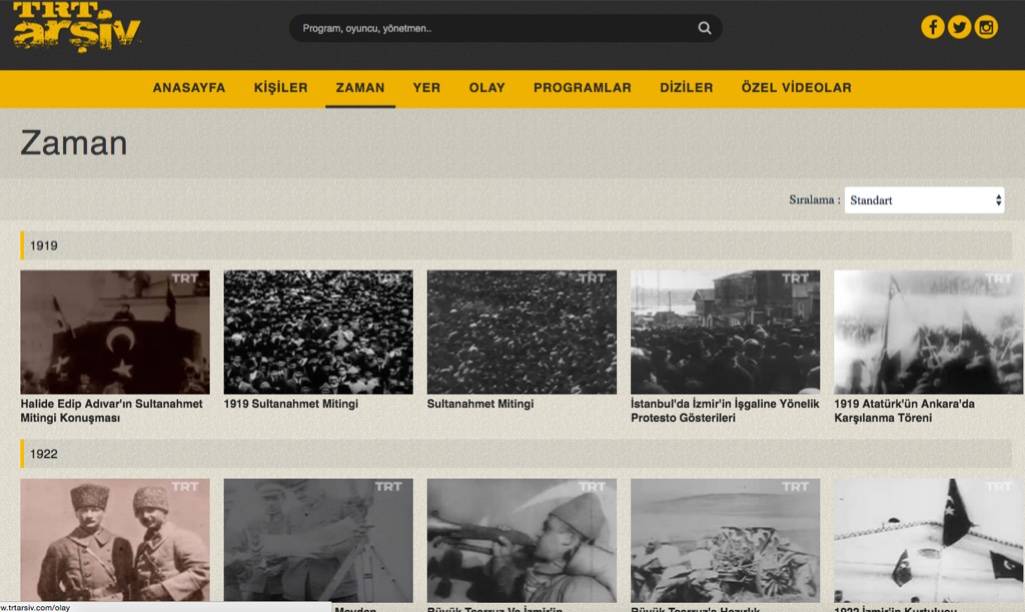
Task: Click the TRT Arşiv logo
Action: pyautogui.click(x=77, y=27)
